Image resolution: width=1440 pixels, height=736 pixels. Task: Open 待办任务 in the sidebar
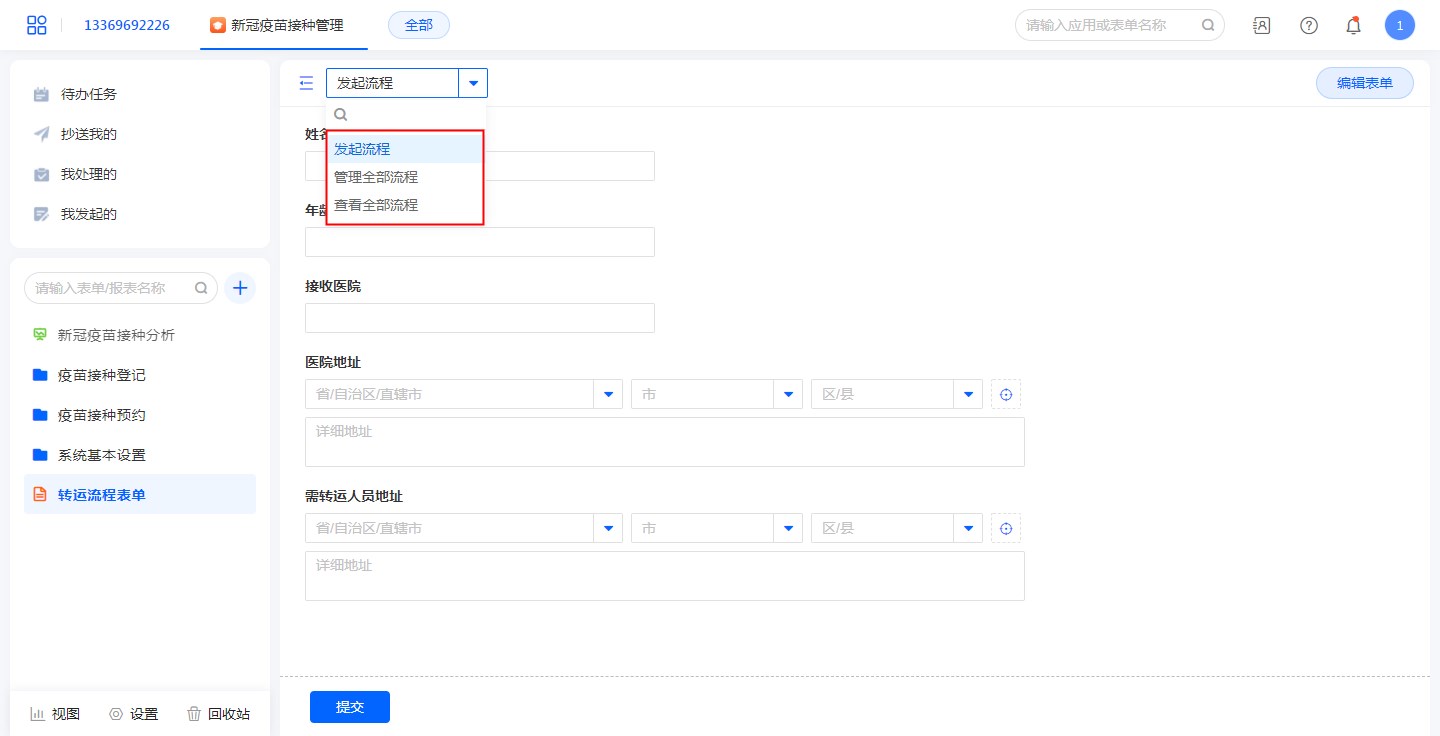[x=88, y=94]
